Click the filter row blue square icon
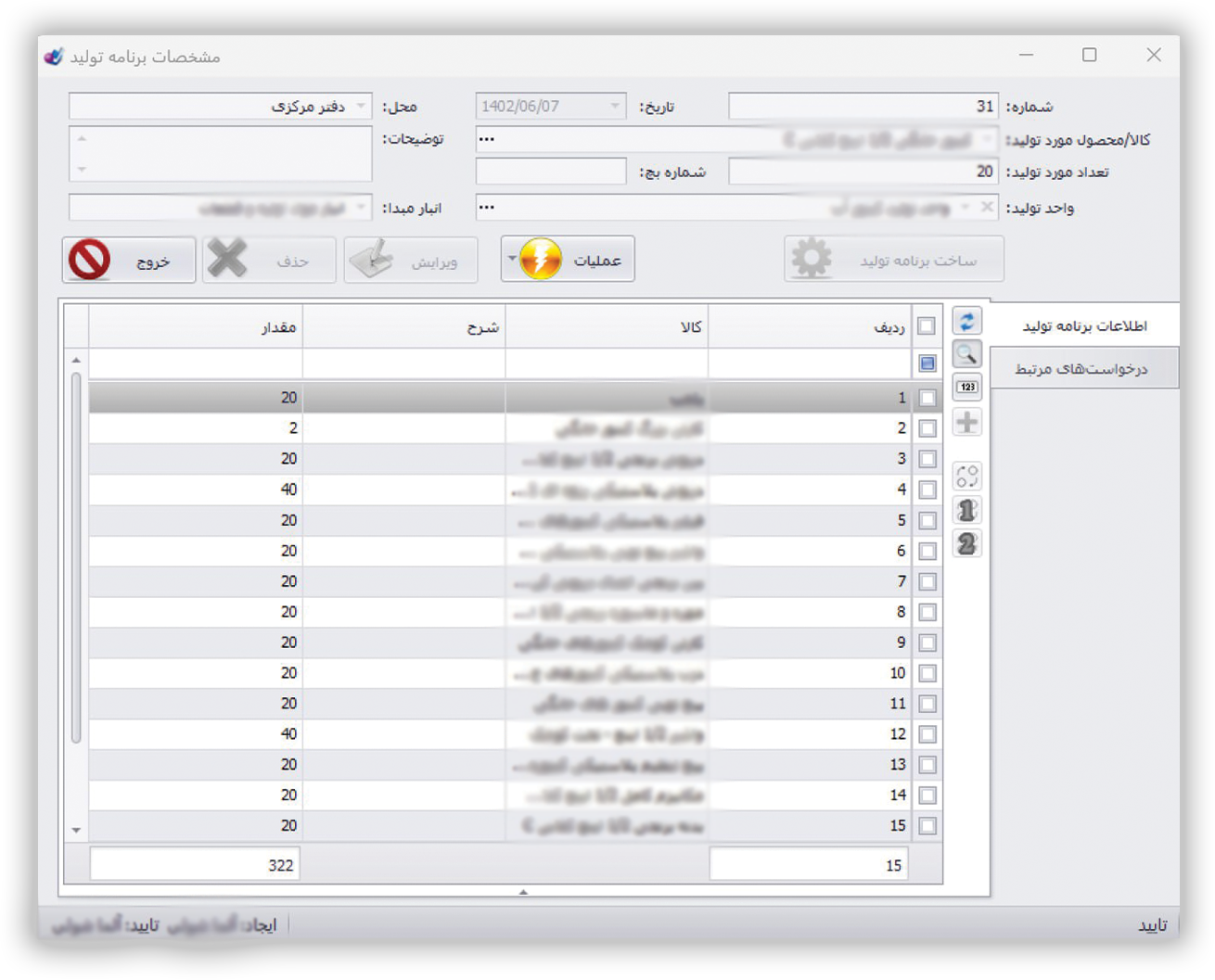1215x980 pixels. point(927,363)
